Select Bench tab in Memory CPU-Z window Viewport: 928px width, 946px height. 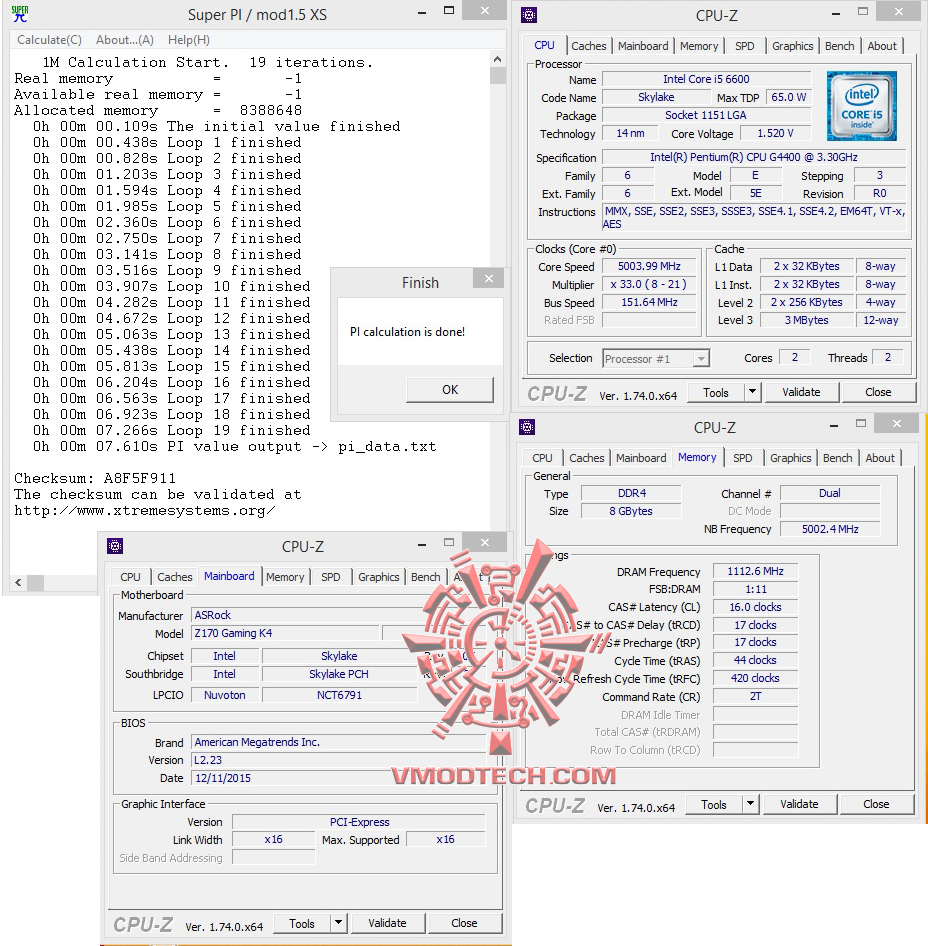[x=837, y=458]
